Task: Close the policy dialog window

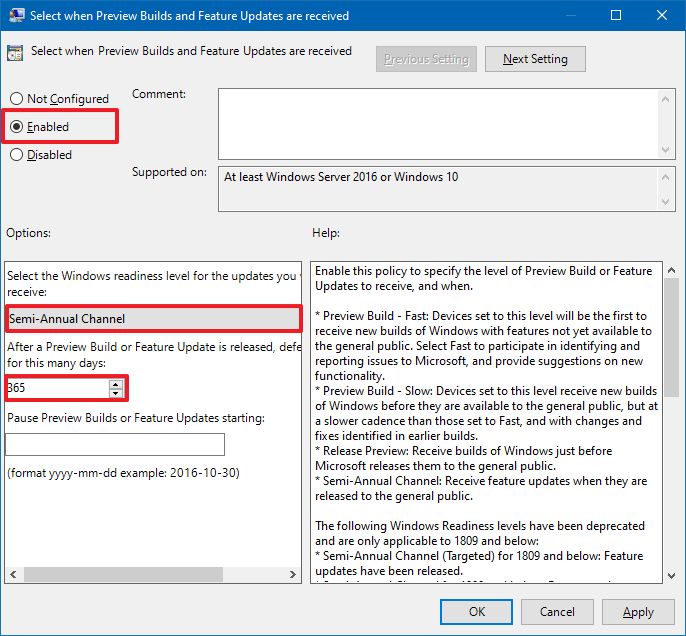Action: [662, 15]
